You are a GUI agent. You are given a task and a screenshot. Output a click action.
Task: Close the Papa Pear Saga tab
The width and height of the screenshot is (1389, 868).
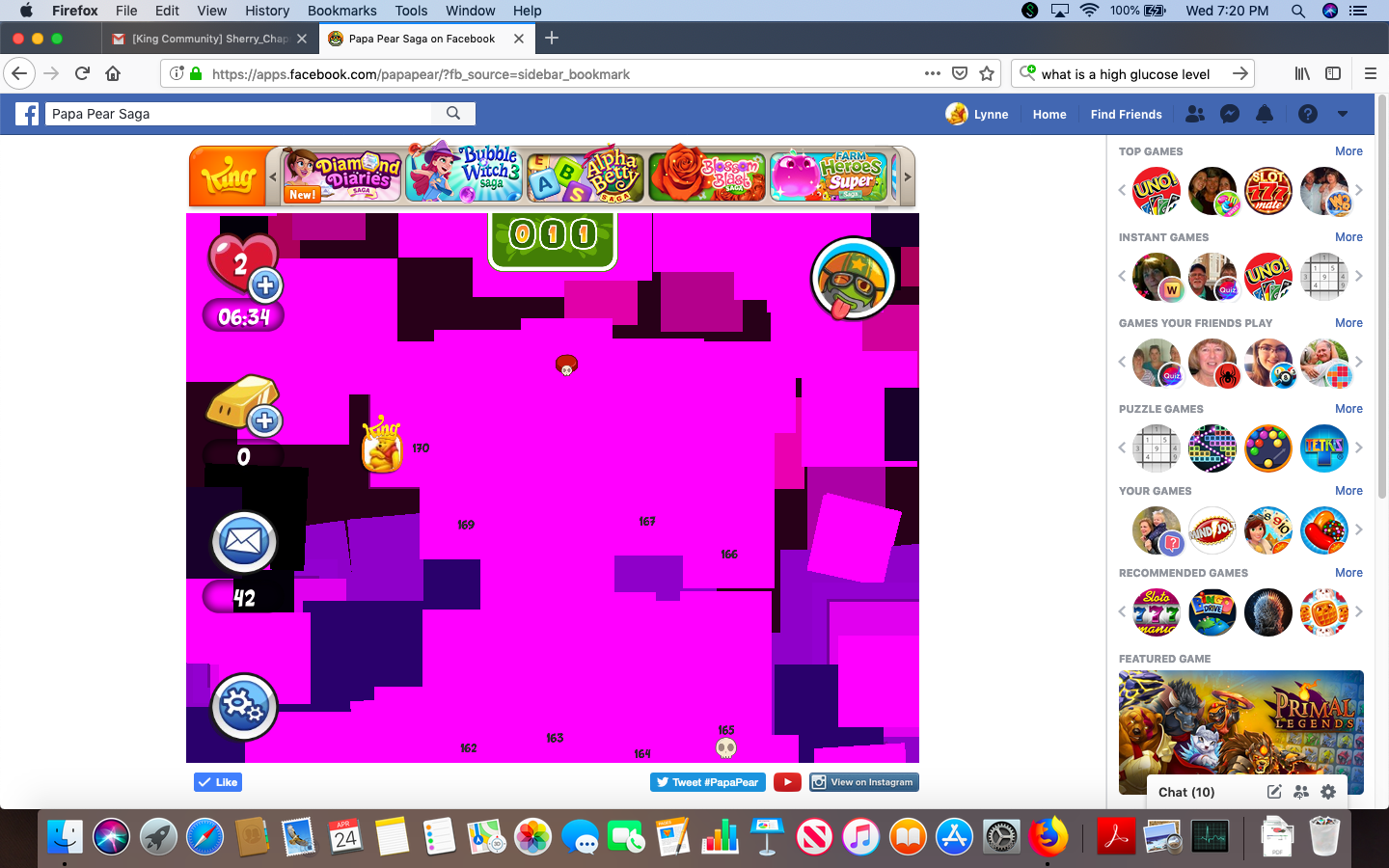519,39
